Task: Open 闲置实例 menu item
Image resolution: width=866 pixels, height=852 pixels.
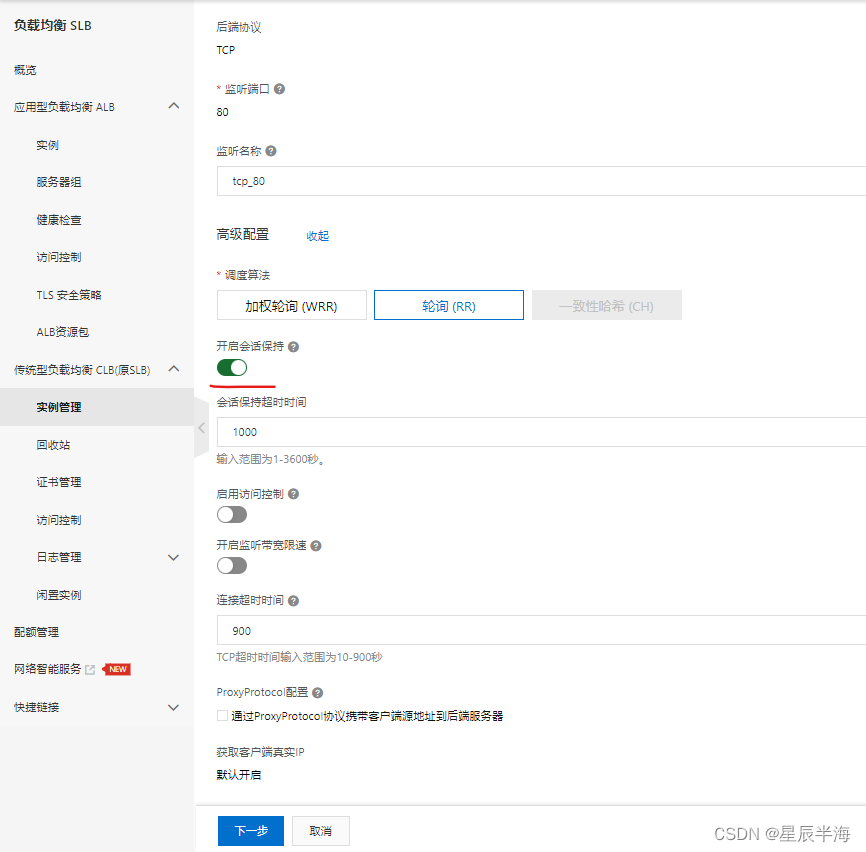Action: point(59,595)
